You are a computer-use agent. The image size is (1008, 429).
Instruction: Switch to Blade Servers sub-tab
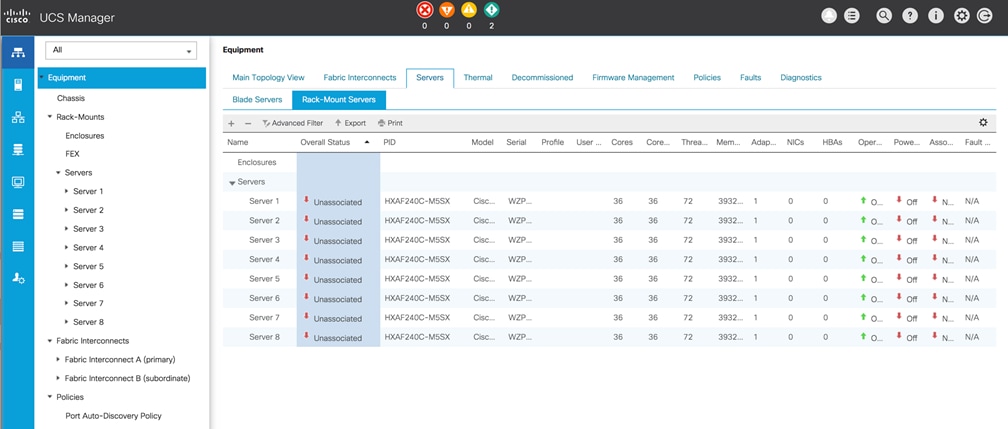point(257,100)
